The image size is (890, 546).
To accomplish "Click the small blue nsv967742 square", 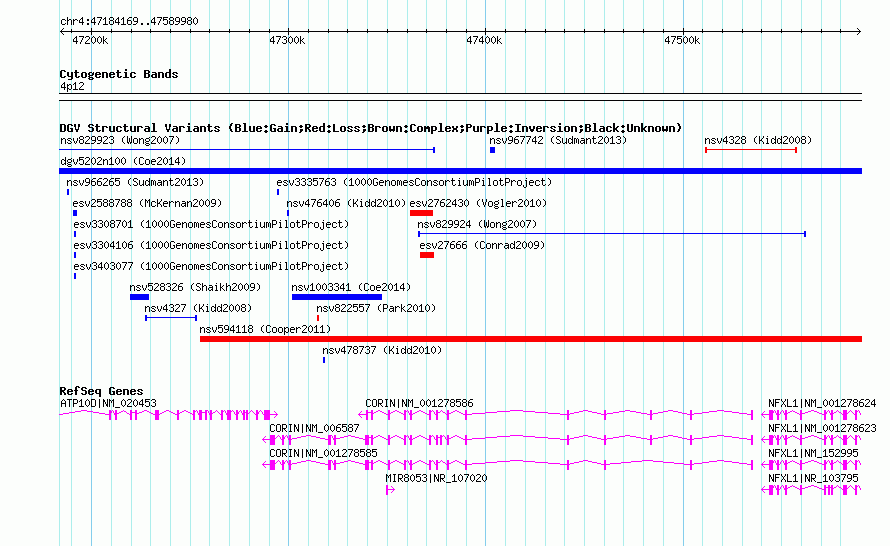I will pos(493,150).
